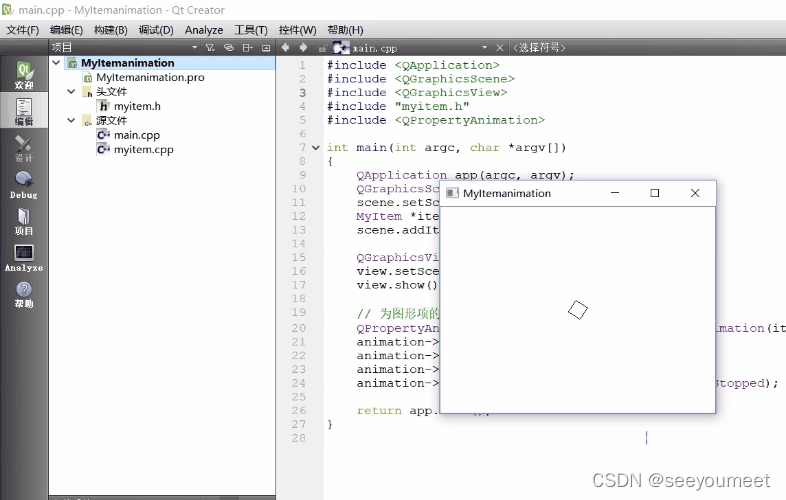This screenshot has width=786, height=500.
Task: Collapse the headers (头文件) folder
Action: (71, 92)
